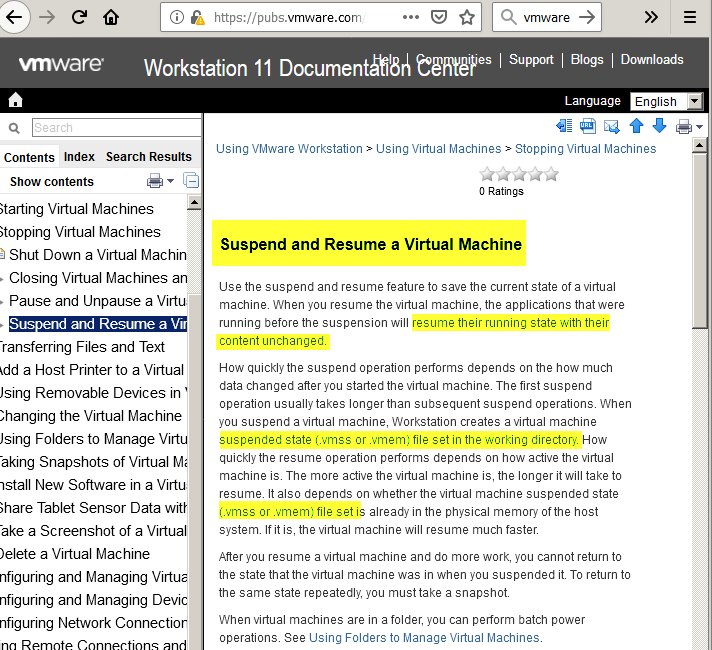Open the Downloads header link
This screenshot has height=650, width=712.
tap(652, 60)
